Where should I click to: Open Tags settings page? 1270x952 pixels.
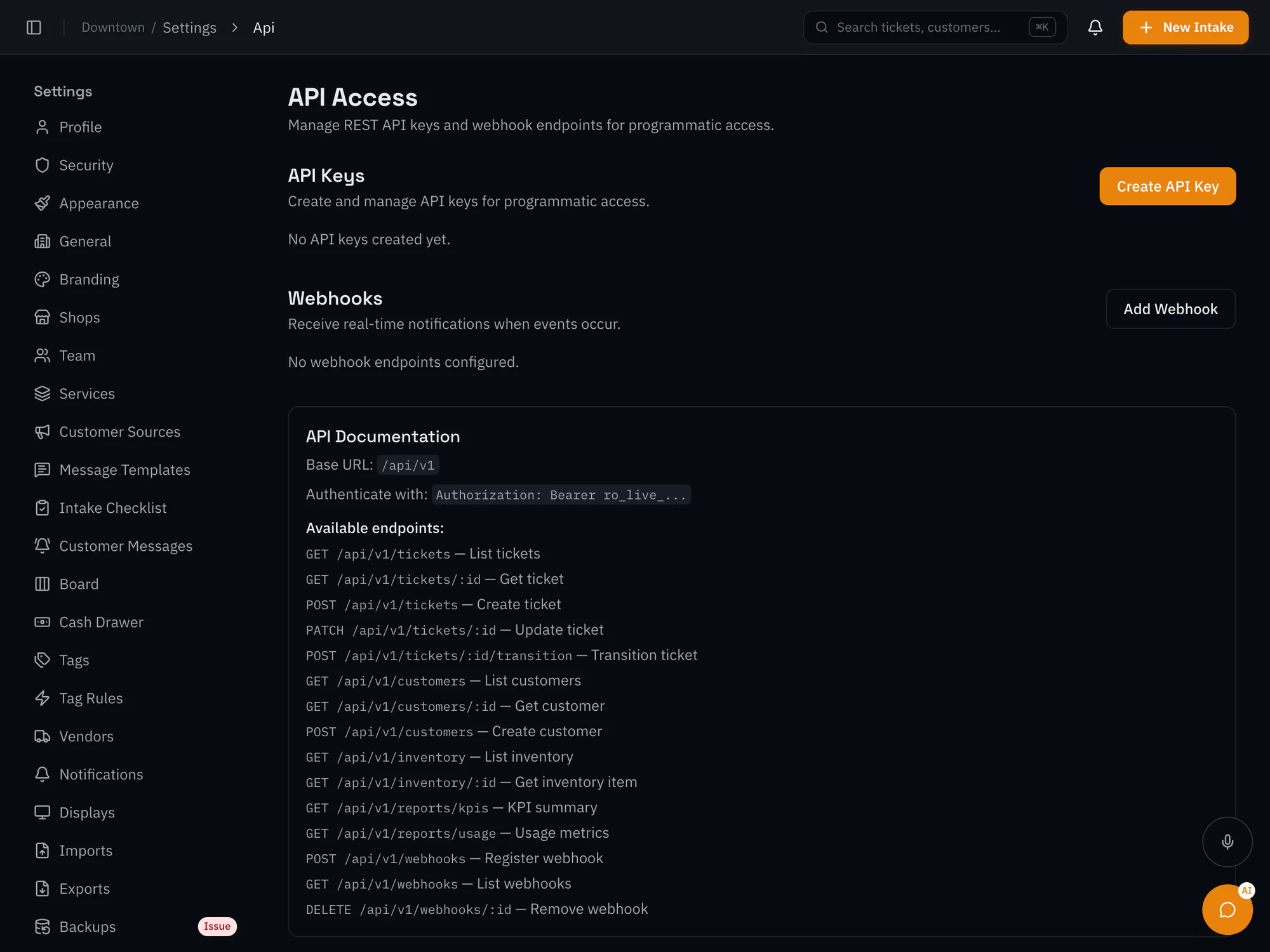135,660
